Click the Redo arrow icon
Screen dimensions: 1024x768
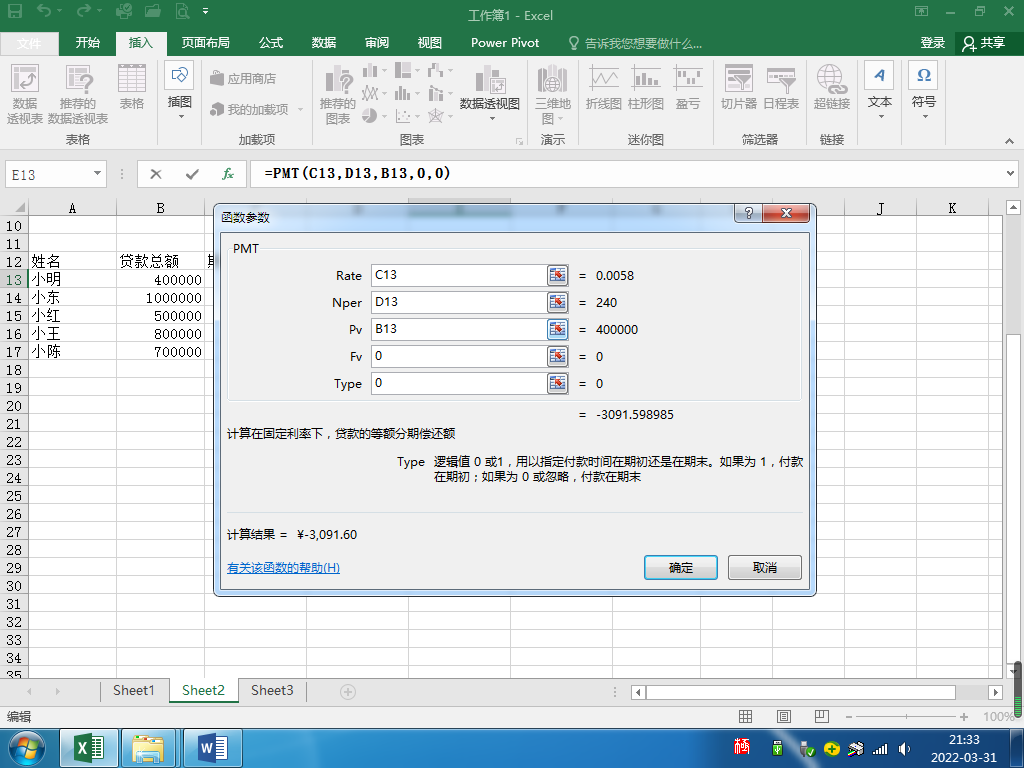coord(84,10)
